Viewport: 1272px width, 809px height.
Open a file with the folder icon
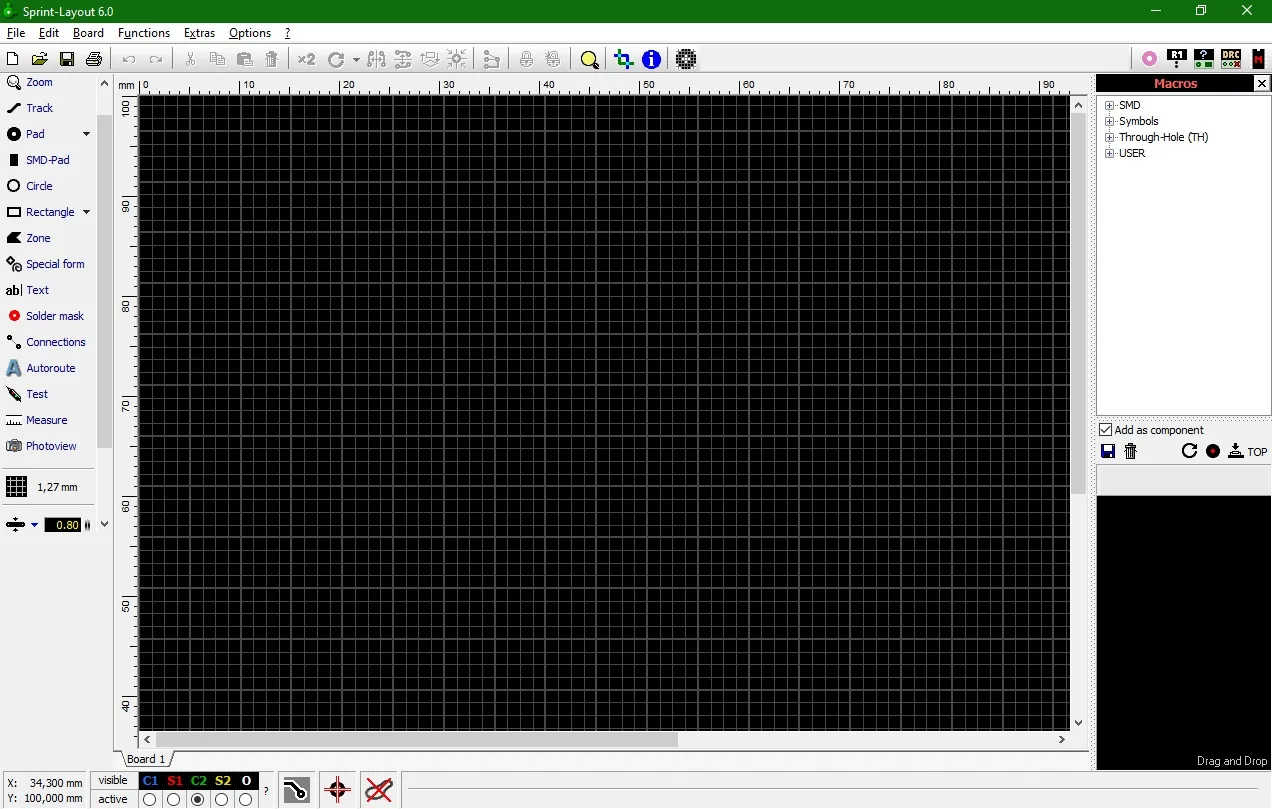[x=40, y=60]
